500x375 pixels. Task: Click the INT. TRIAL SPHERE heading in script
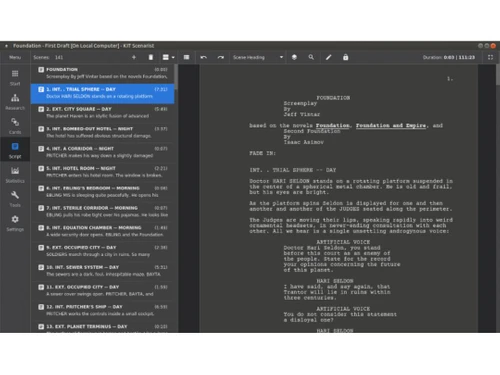tap(293, 170)
